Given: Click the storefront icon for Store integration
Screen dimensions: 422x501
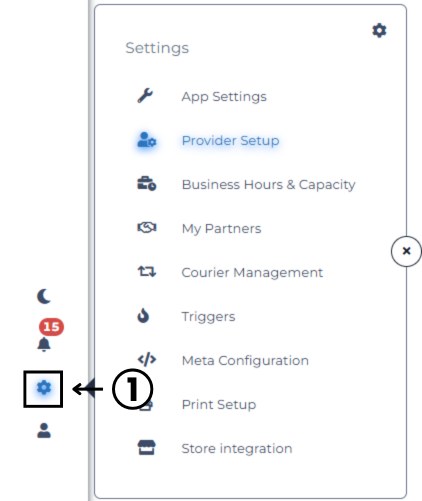Looking at the screenshot, I should 147,447.
